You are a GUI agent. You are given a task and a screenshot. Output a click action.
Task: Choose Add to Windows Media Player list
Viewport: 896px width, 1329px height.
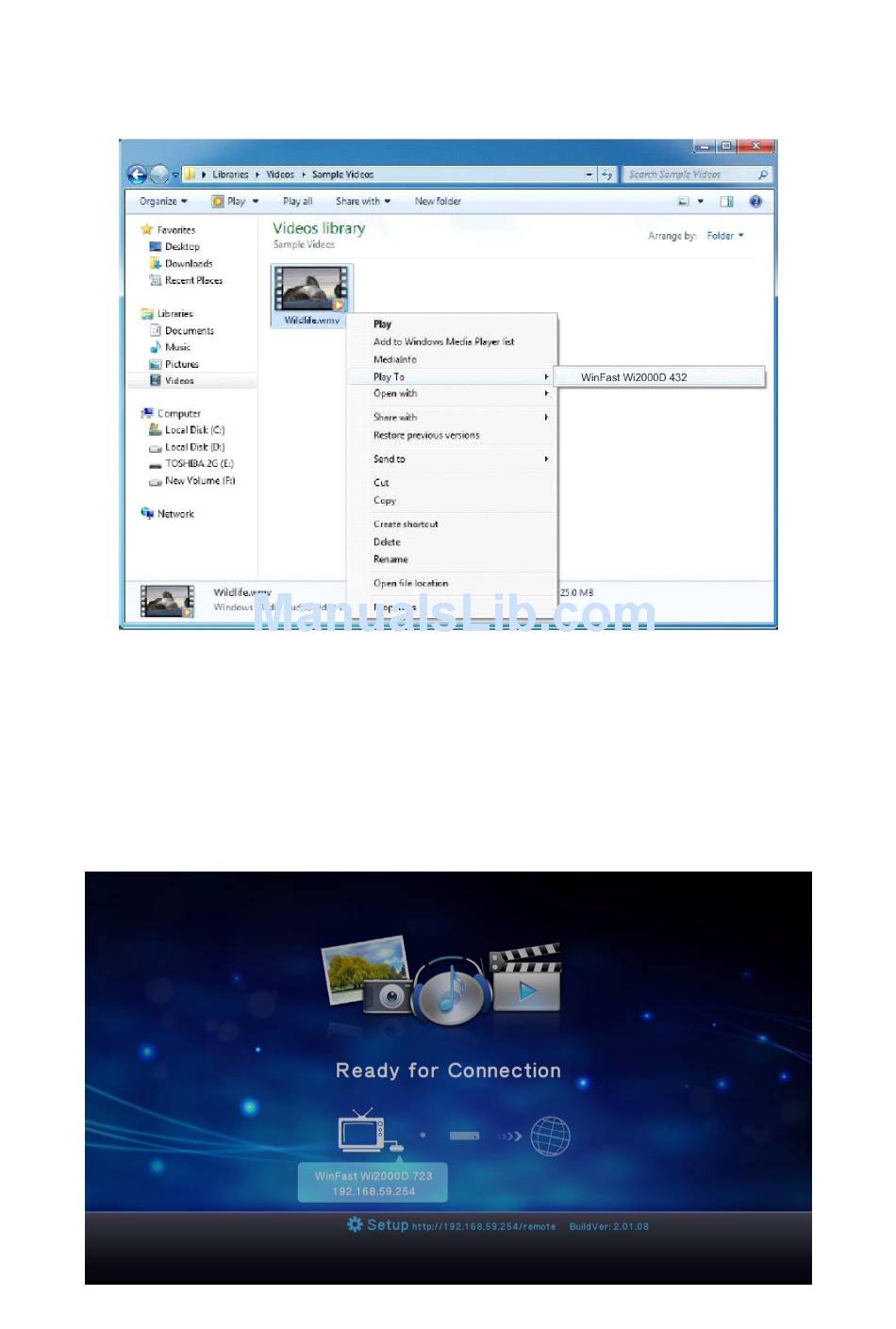tap(443, 342)
